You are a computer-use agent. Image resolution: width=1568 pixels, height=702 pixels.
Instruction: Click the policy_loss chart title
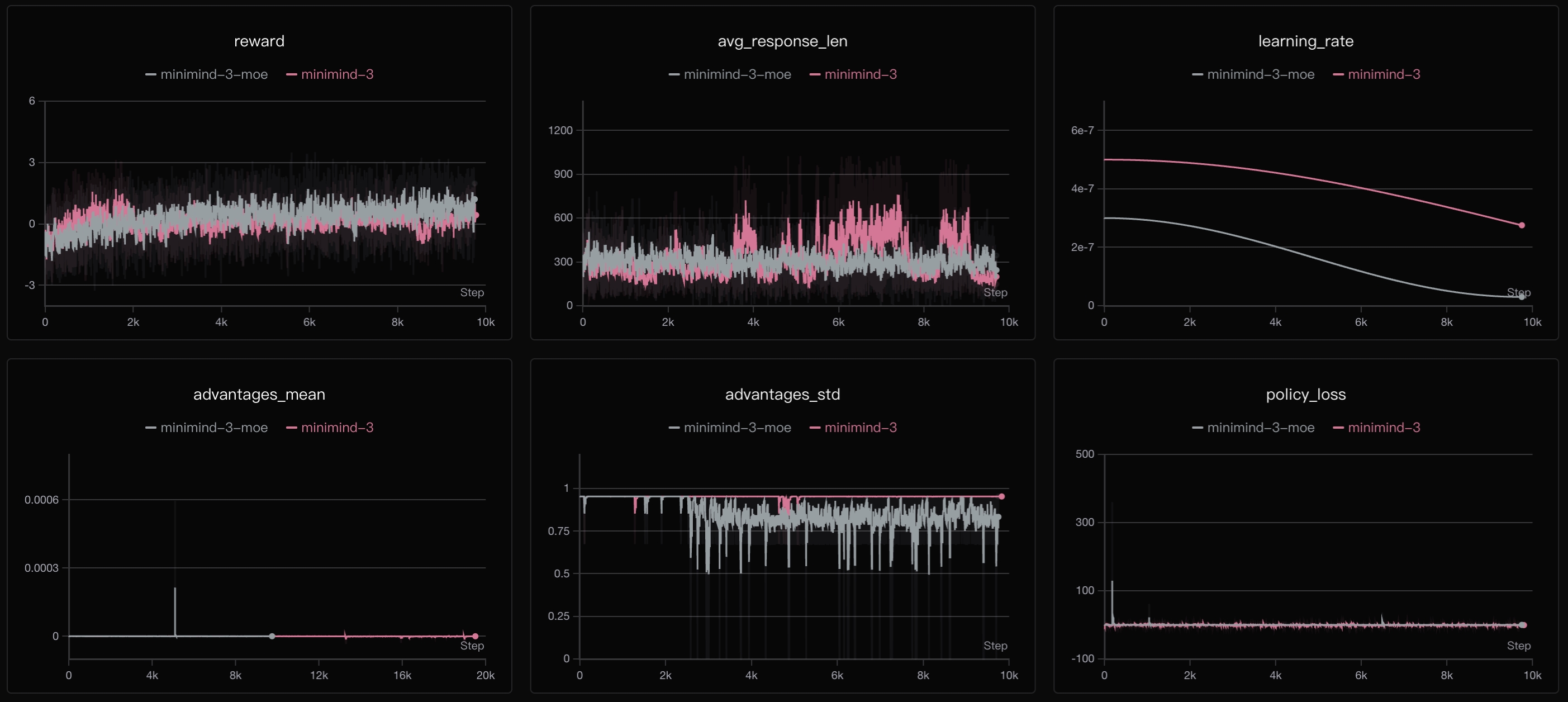[1306, 395]
